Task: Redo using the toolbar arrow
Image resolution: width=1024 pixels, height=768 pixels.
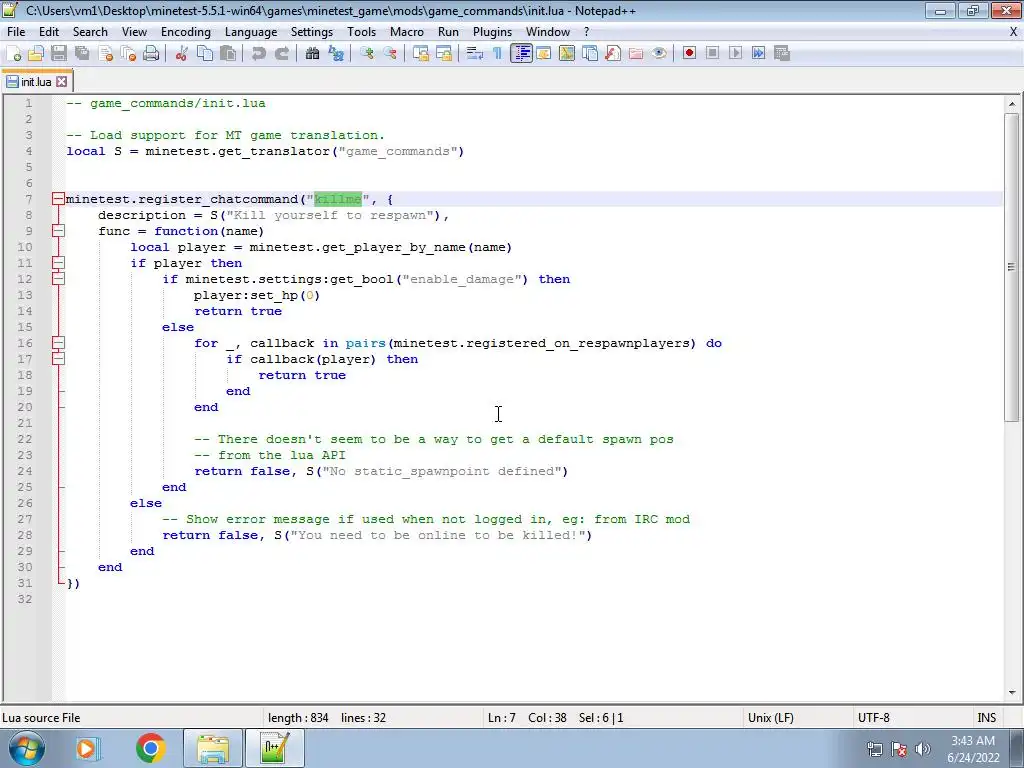Action: click(x=281, y=54)
